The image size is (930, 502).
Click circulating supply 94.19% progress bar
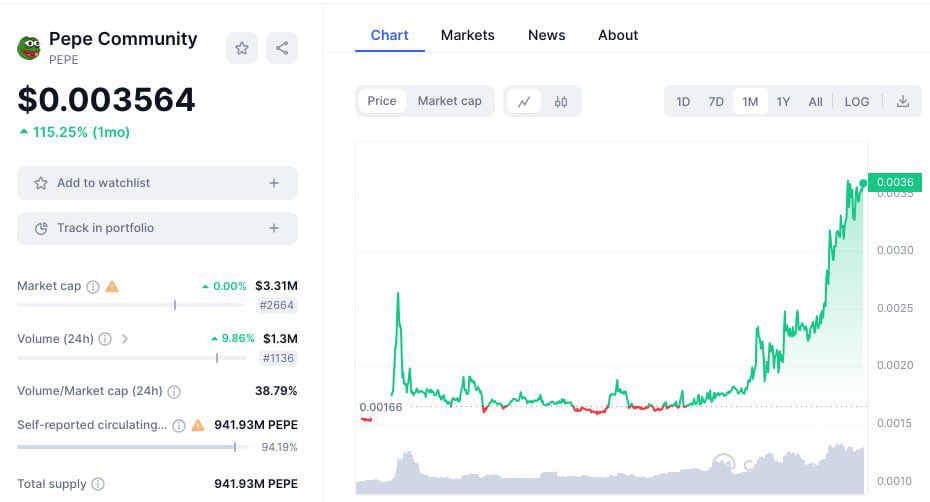click(x=133, y=447)
